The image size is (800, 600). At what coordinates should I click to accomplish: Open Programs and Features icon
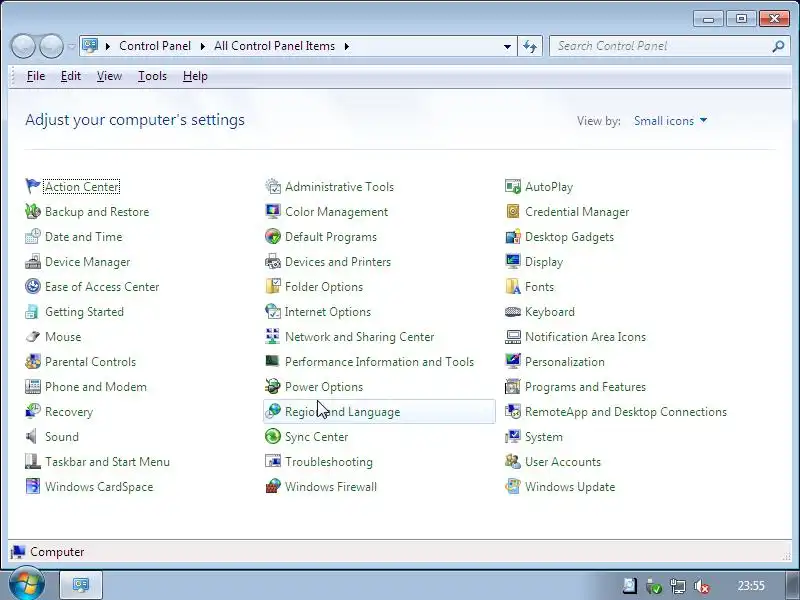pyautogui.click(x=513, y=386)
